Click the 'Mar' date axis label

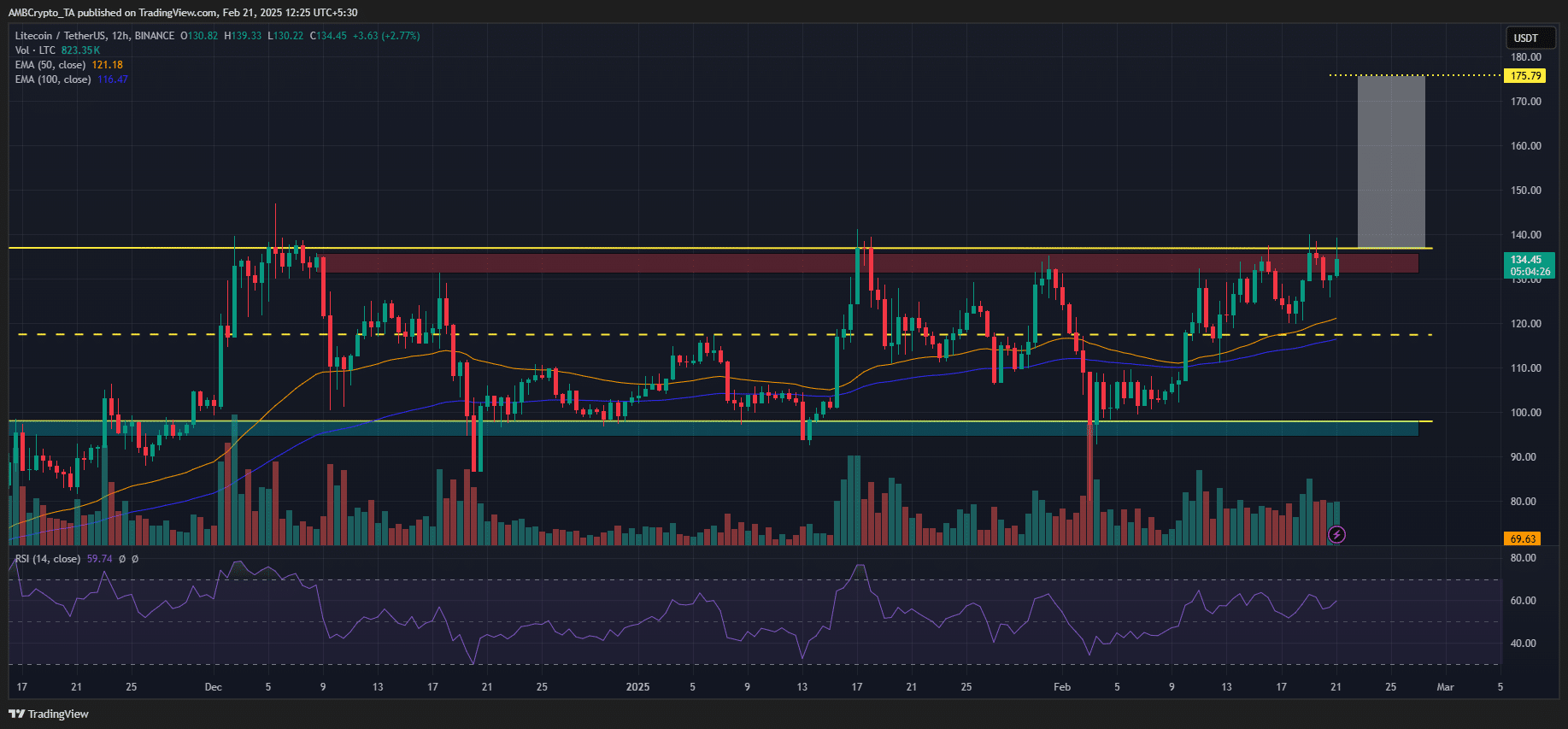[x=1445, y=687]
